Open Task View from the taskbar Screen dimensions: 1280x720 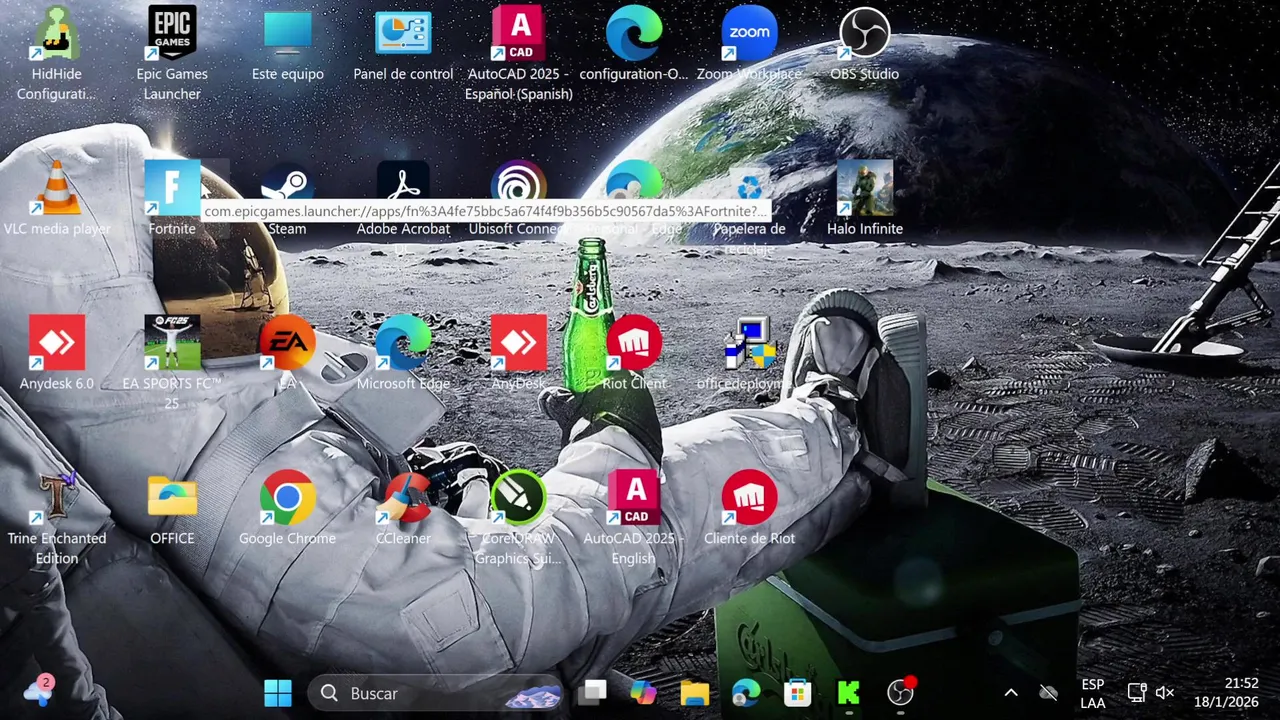click(x=594, y=693)
